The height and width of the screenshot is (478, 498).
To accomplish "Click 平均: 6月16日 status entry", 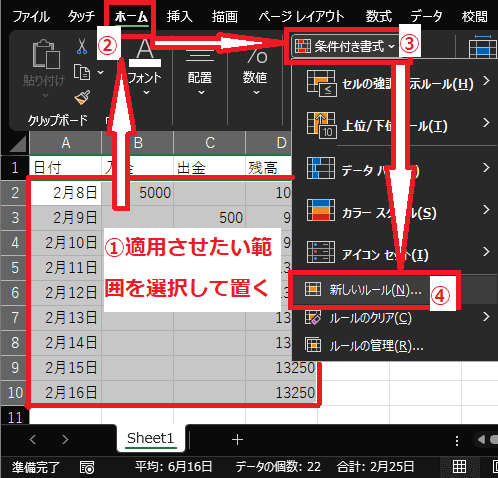I will pyautogui.click(x=173, y=467).
